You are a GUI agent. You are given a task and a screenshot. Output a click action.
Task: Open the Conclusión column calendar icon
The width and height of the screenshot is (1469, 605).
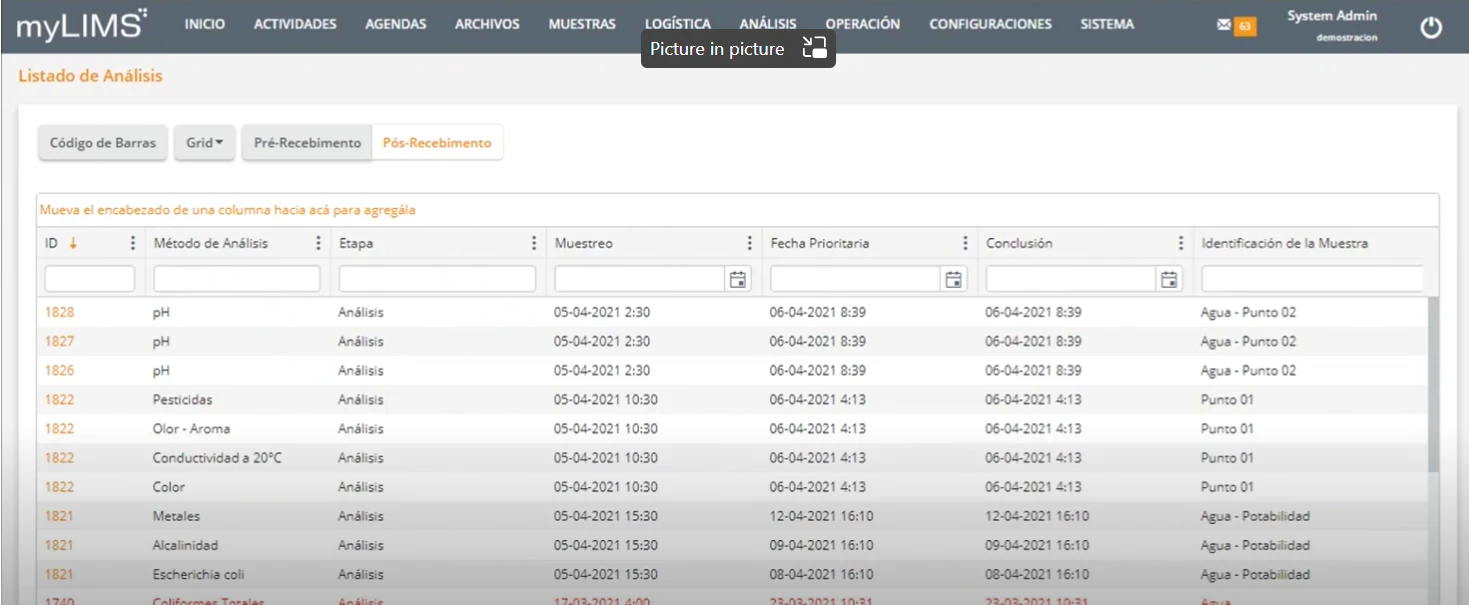1170,278
